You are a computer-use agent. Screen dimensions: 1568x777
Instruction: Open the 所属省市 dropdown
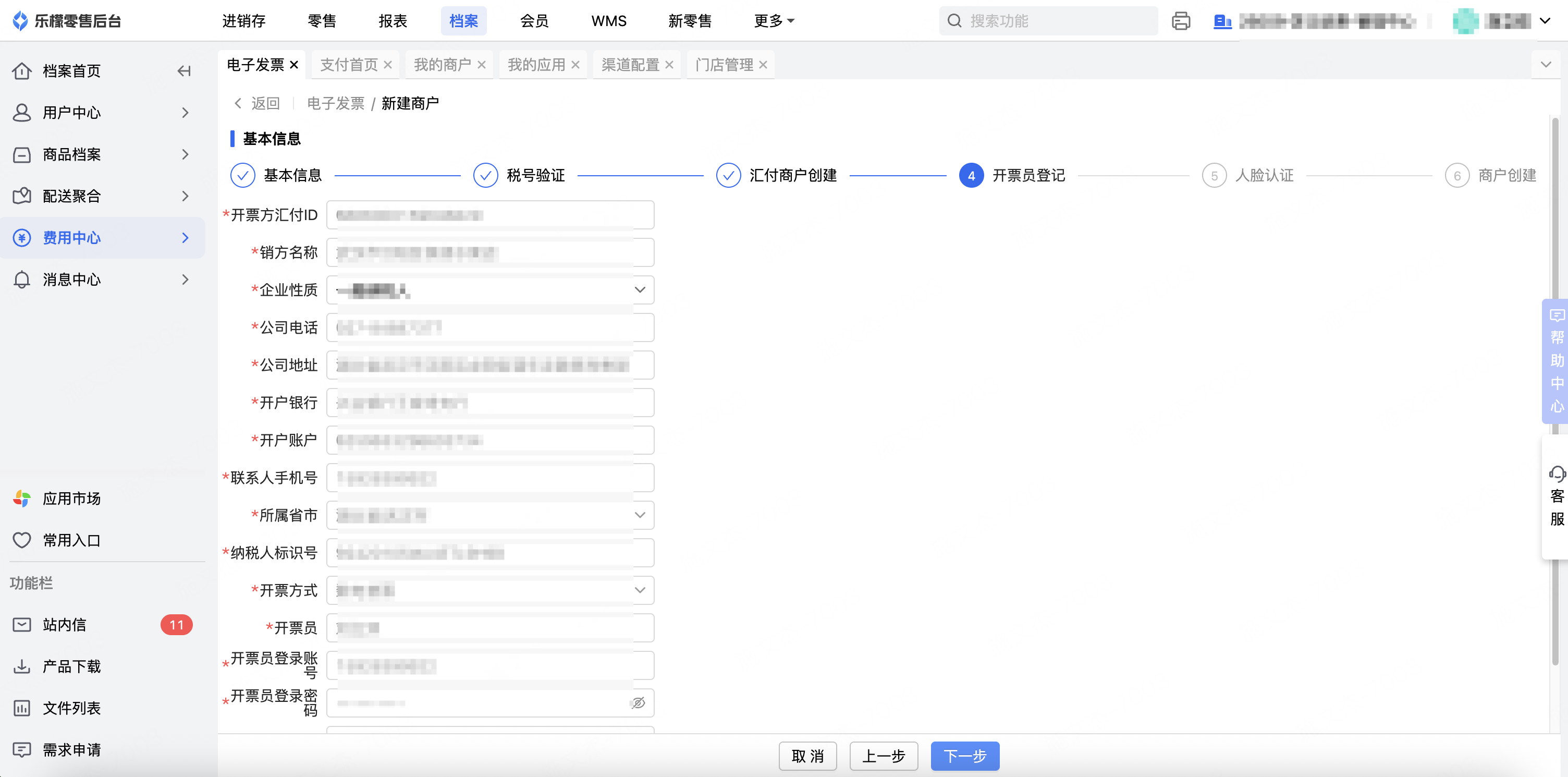point(639,515)
